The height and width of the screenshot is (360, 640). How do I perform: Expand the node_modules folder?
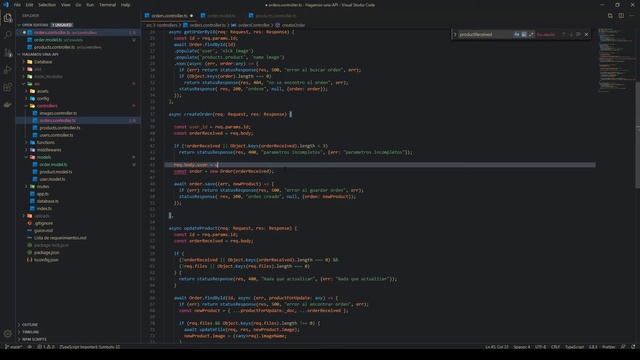tap(48, 77)
